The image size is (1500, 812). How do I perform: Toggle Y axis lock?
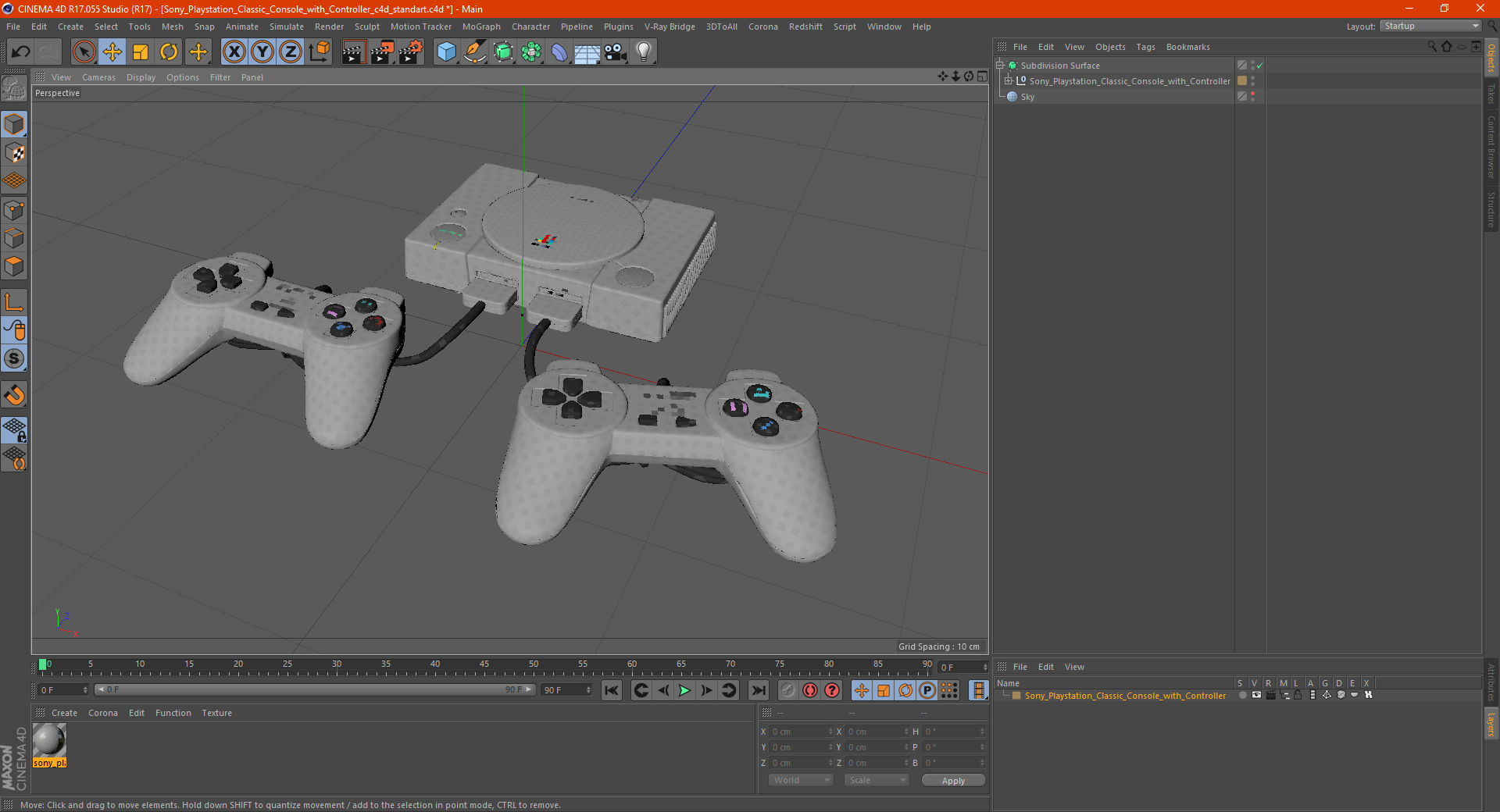coord(262,52)
